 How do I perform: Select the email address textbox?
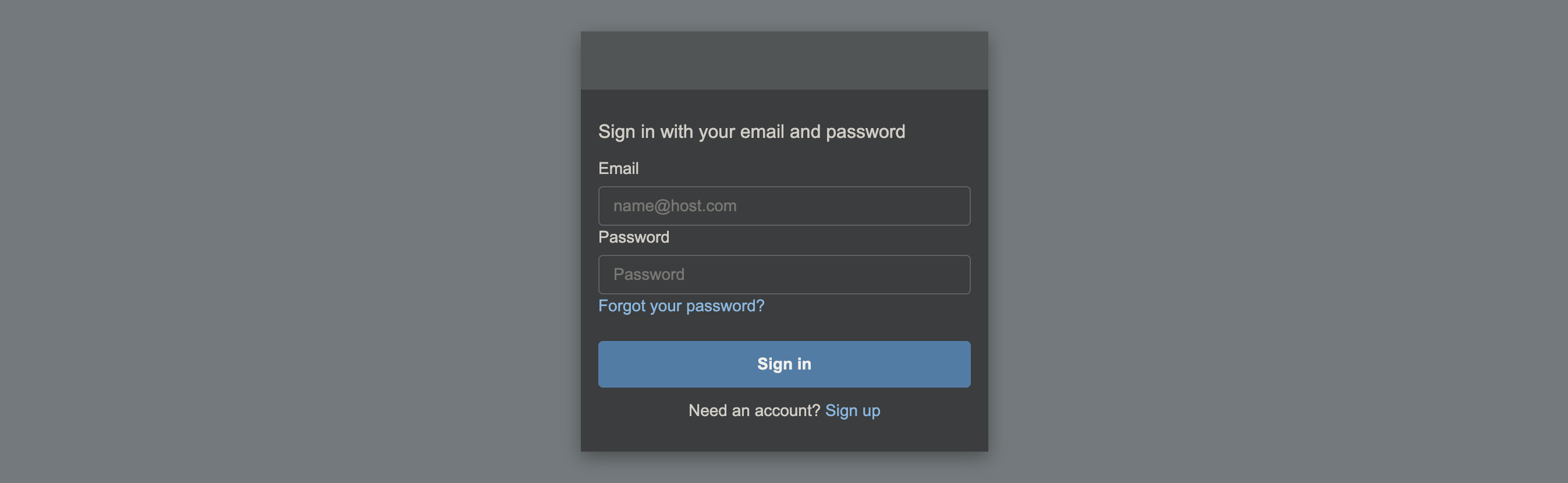tap(784, 205)
